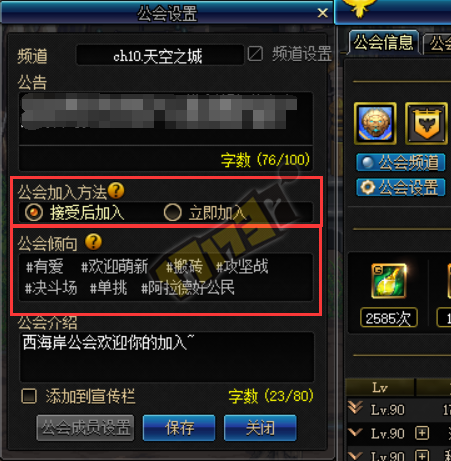Click the help icon beside 公会加入方法
Viewport: 451px width, 461px height.
pyautogui.click(x=116, y=191)
